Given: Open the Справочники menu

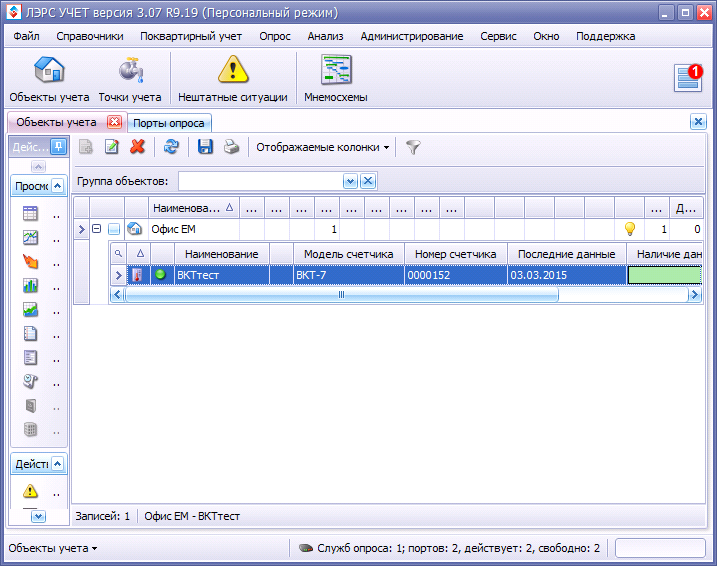Looking at the screenshot, I should click(90, 36).
